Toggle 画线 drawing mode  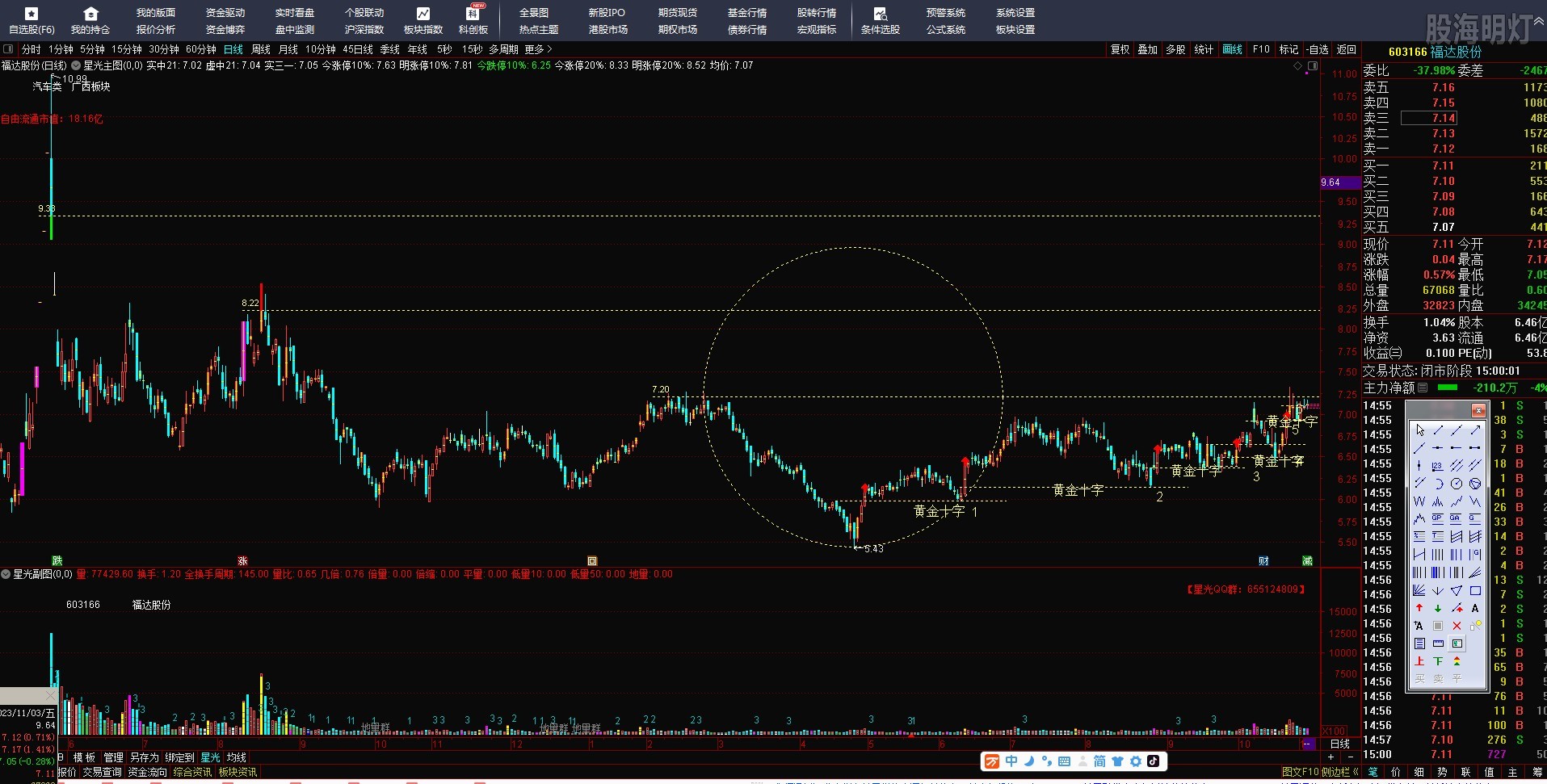tap(1232, 49)
